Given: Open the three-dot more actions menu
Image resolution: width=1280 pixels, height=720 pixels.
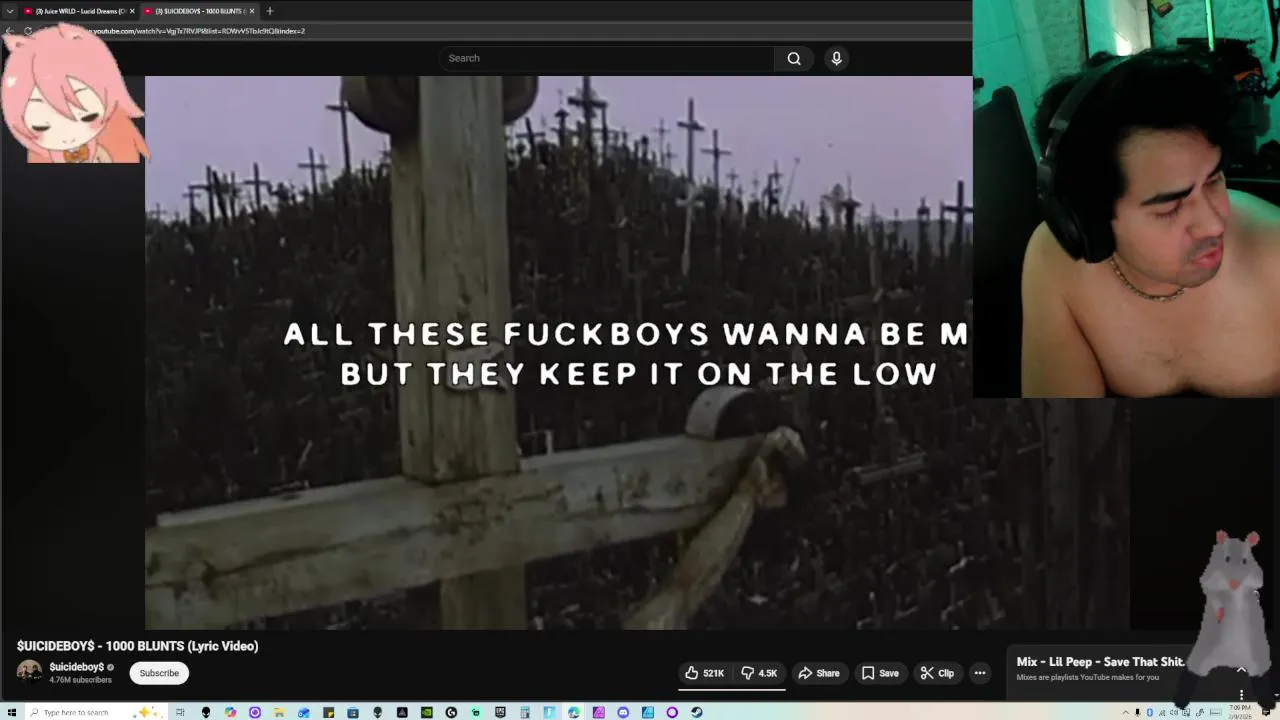Looking at the screenshot, I should point(980,673).
